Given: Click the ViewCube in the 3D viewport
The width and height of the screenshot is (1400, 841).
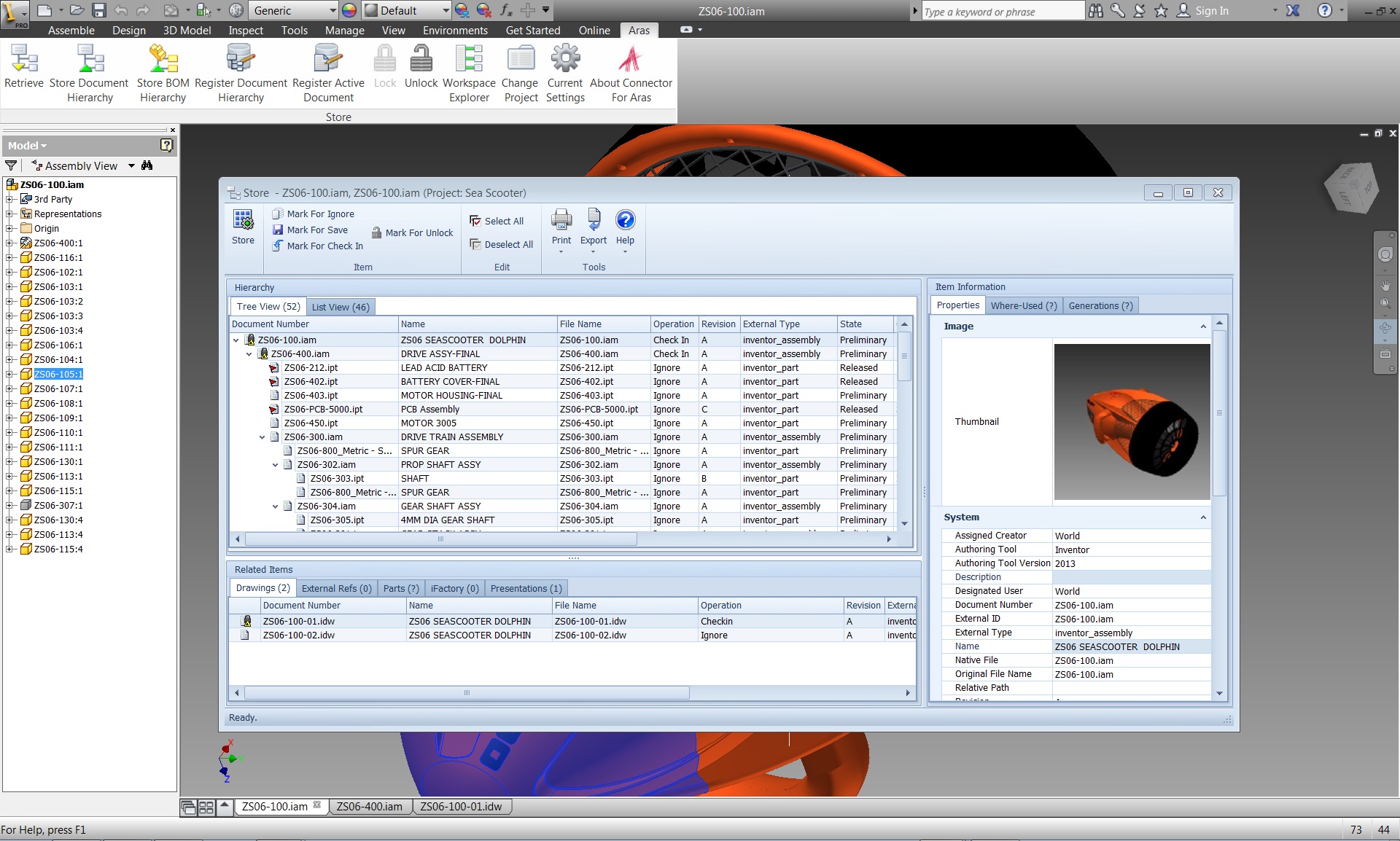Looking at the screenshot, I should [1352, 188].
